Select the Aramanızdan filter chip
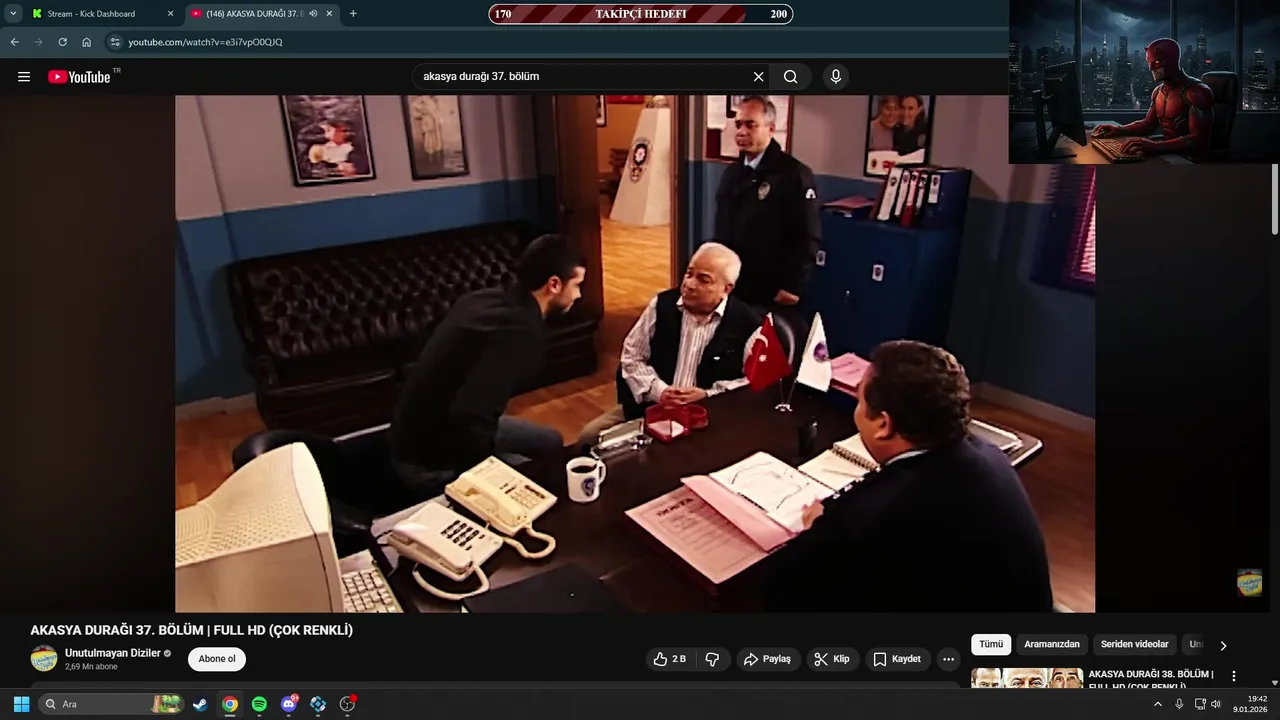The image size is (1280, 720). pos(1052,645)
